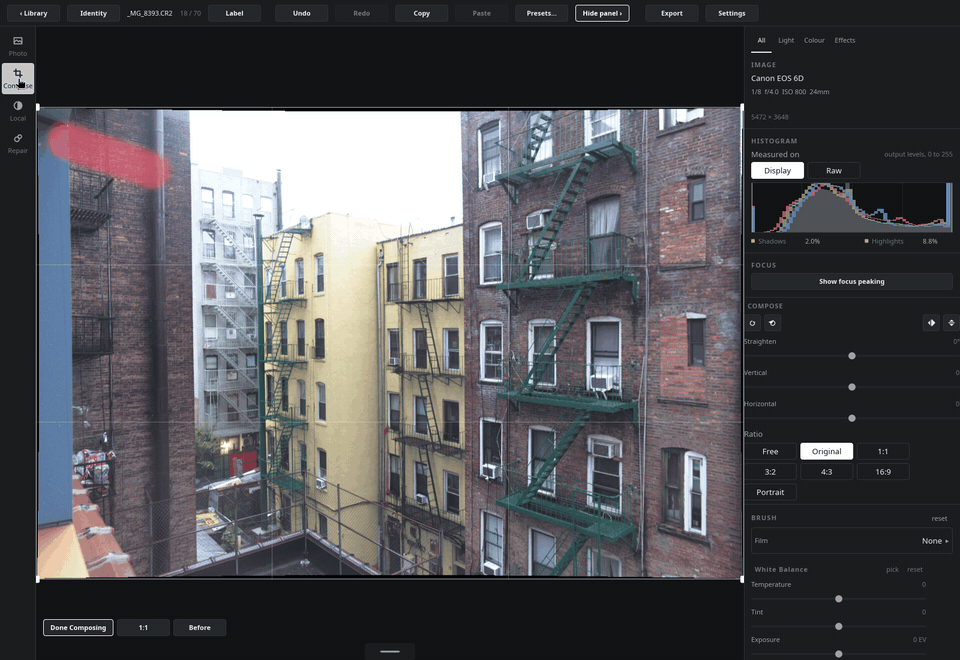Viewport: 960px width, 660px height.
Task: Open the Effects tab
Action: click(x=845, y=40)
